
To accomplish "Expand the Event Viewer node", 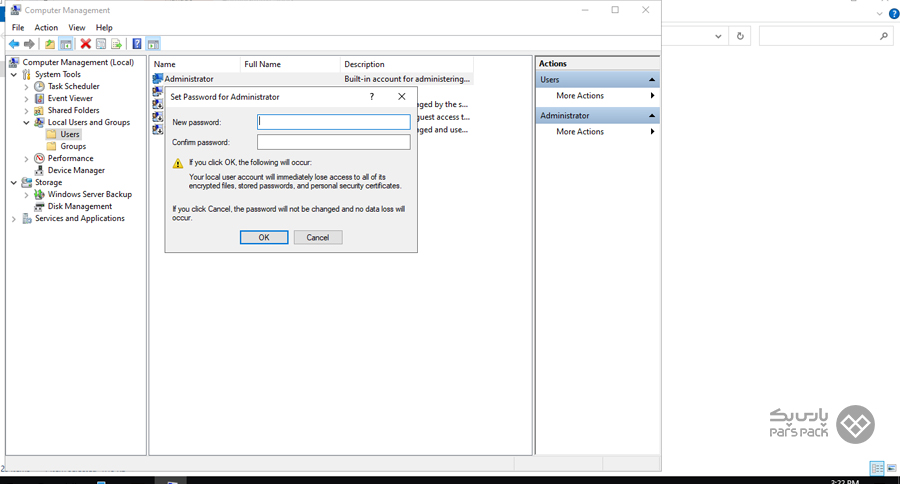I will tap(26, 99).
